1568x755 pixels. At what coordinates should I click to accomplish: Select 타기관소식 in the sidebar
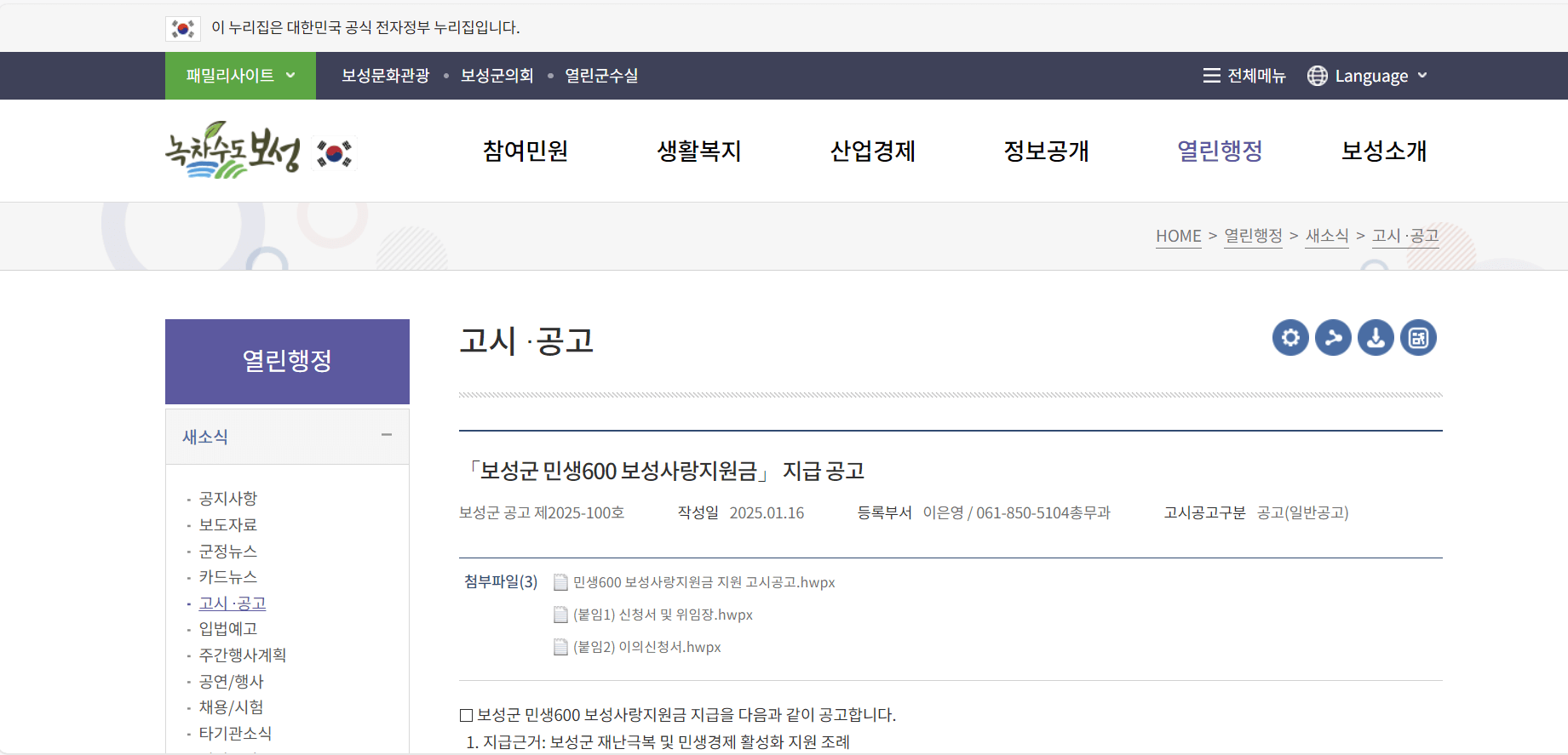(x=235, y=734)
